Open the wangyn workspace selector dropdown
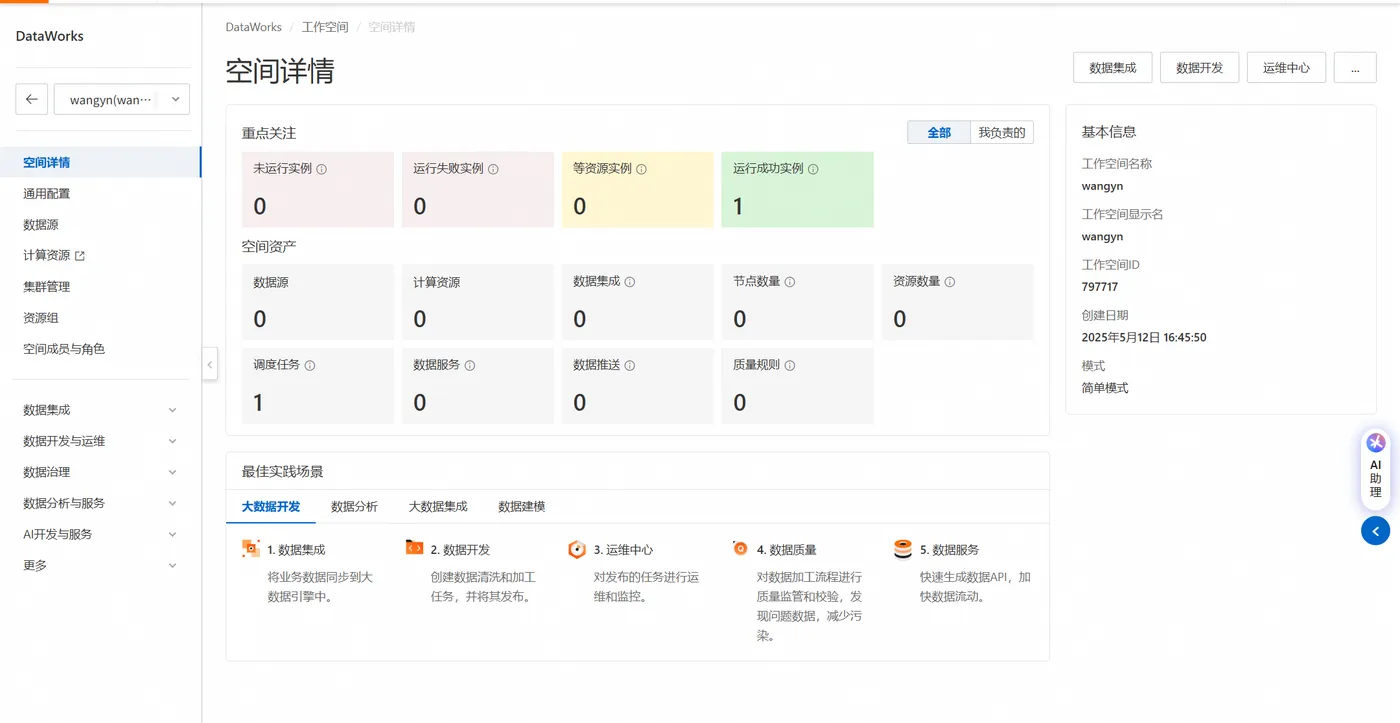Screen dimensions: 1400x723 [x=121, y=100]
